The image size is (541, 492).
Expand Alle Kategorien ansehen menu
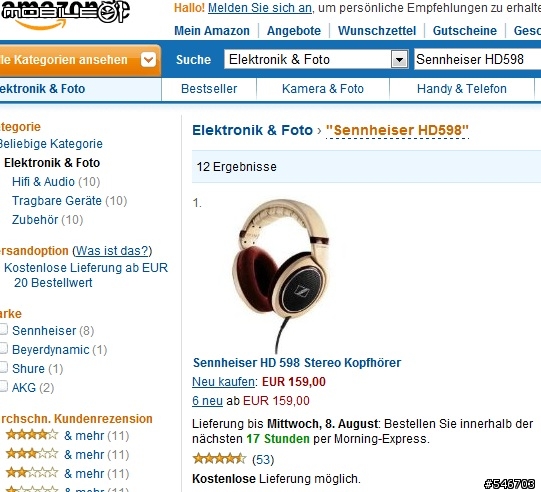pyautogui.click(x=79, y=60)
